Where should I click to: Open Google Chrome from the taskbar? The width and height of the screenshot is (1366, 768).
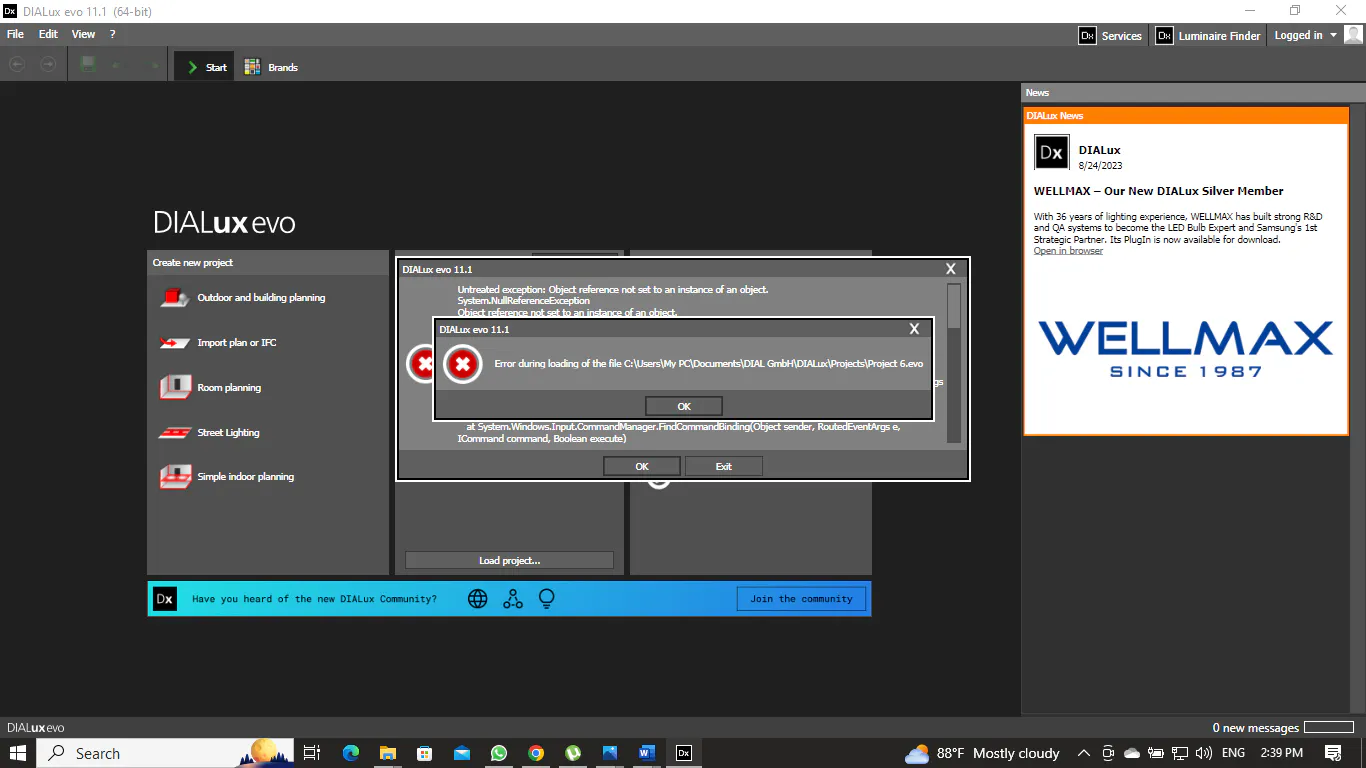click(x=536, y=753)
